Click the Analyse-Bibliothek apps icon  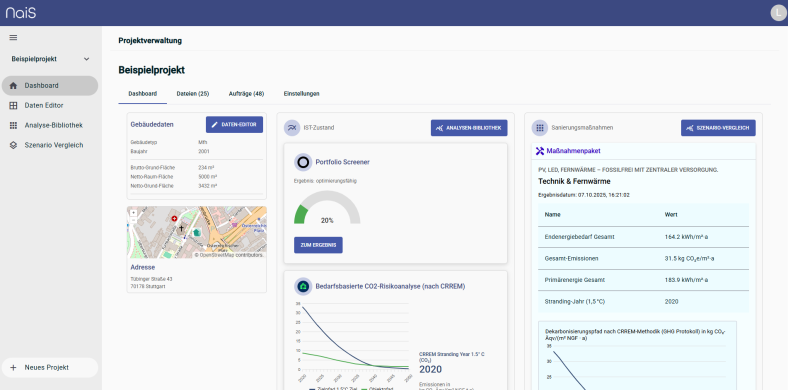pos(14,125)
